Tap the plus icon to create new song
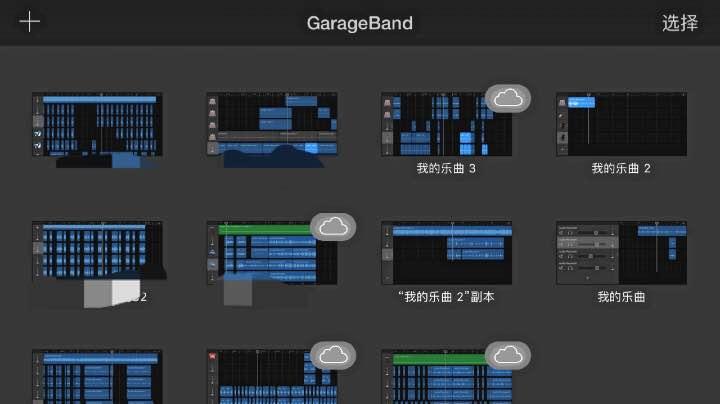The height and width of the screenshot is (404, 720). [29, 22]
